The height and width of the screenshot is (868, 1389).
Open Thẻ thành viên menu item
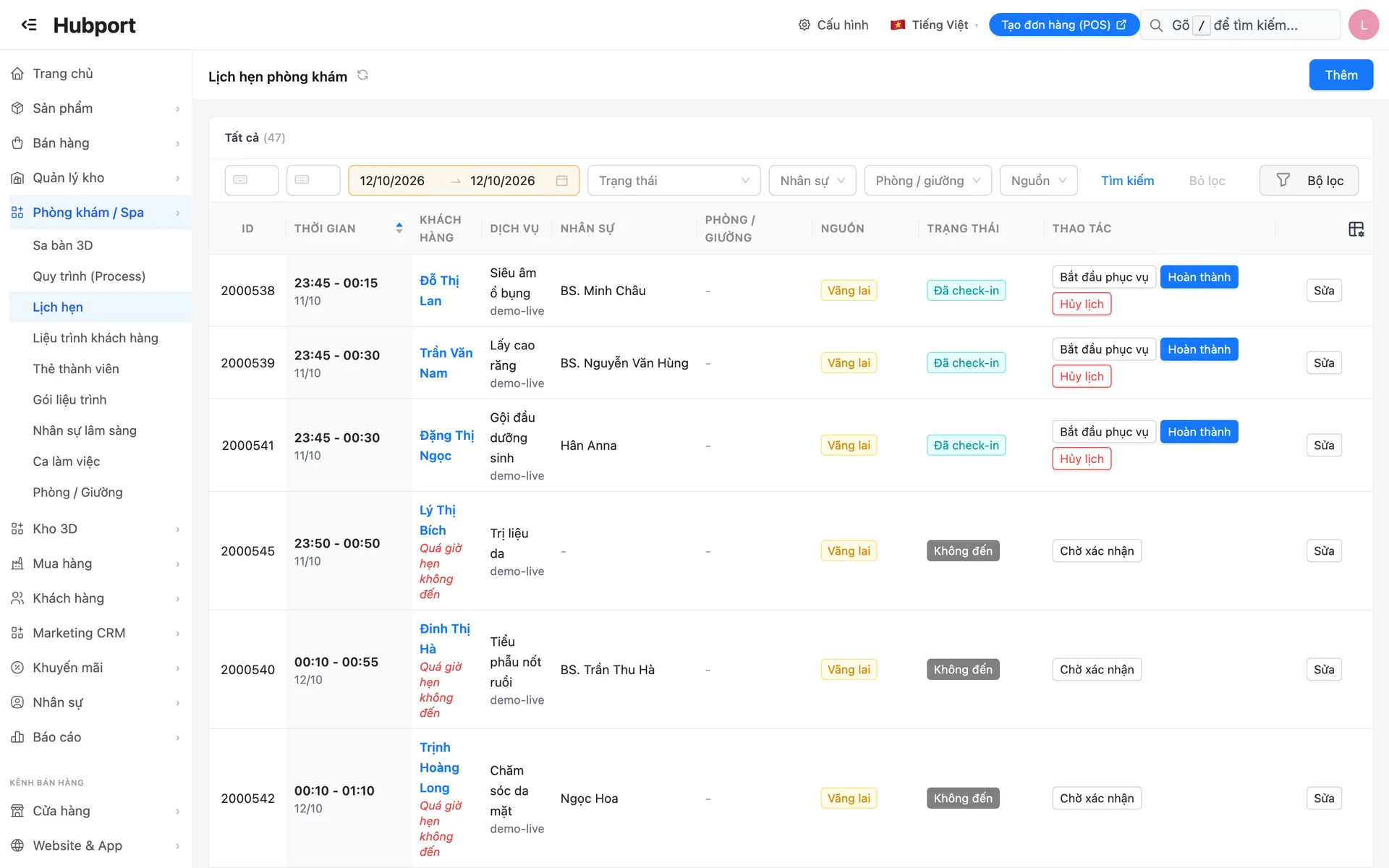click(x=76, y=369)
